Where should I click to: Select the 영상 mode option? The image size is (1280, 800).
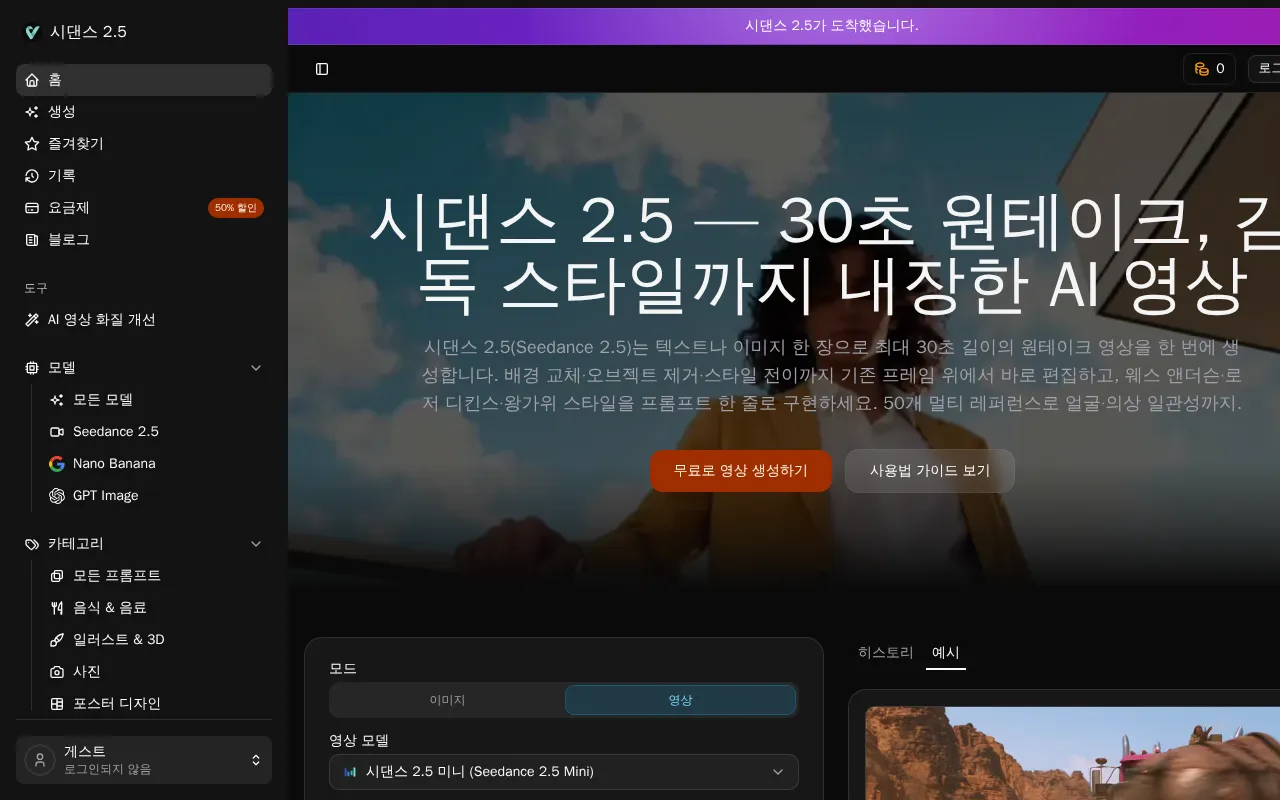click(681, 700)
